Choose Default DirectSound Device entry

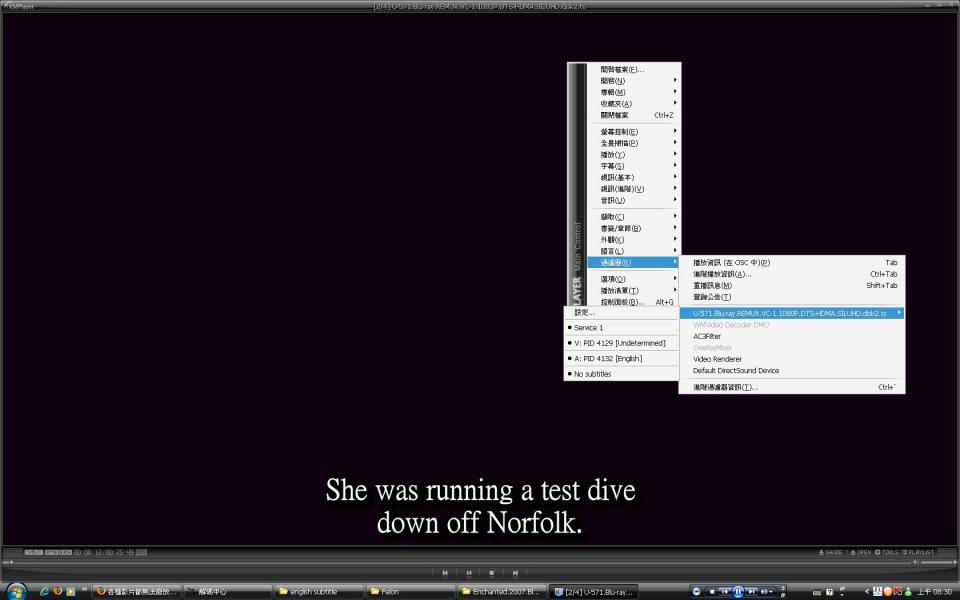click(x=792, y=370)
